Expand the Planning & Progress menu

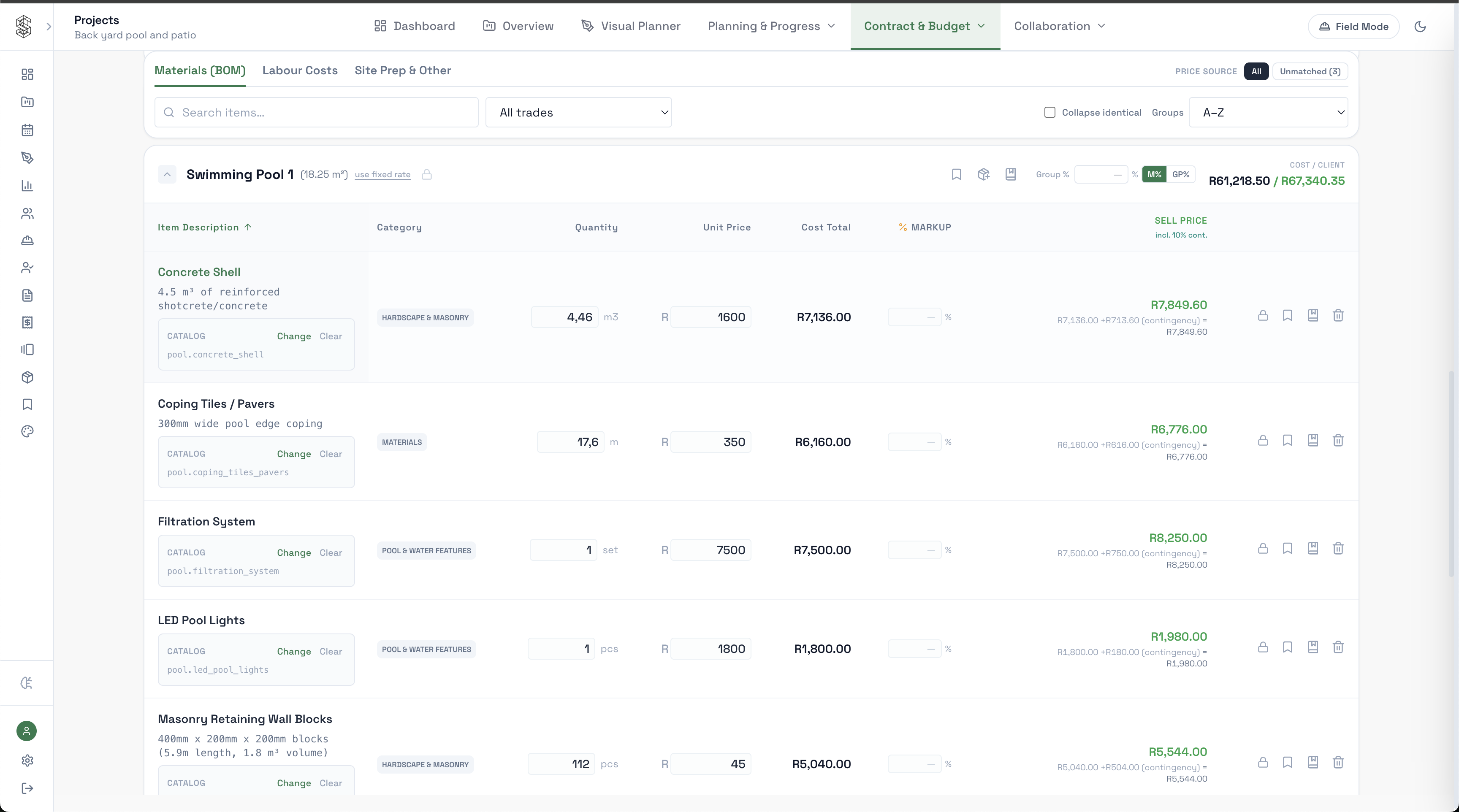[x=771, y=26]
